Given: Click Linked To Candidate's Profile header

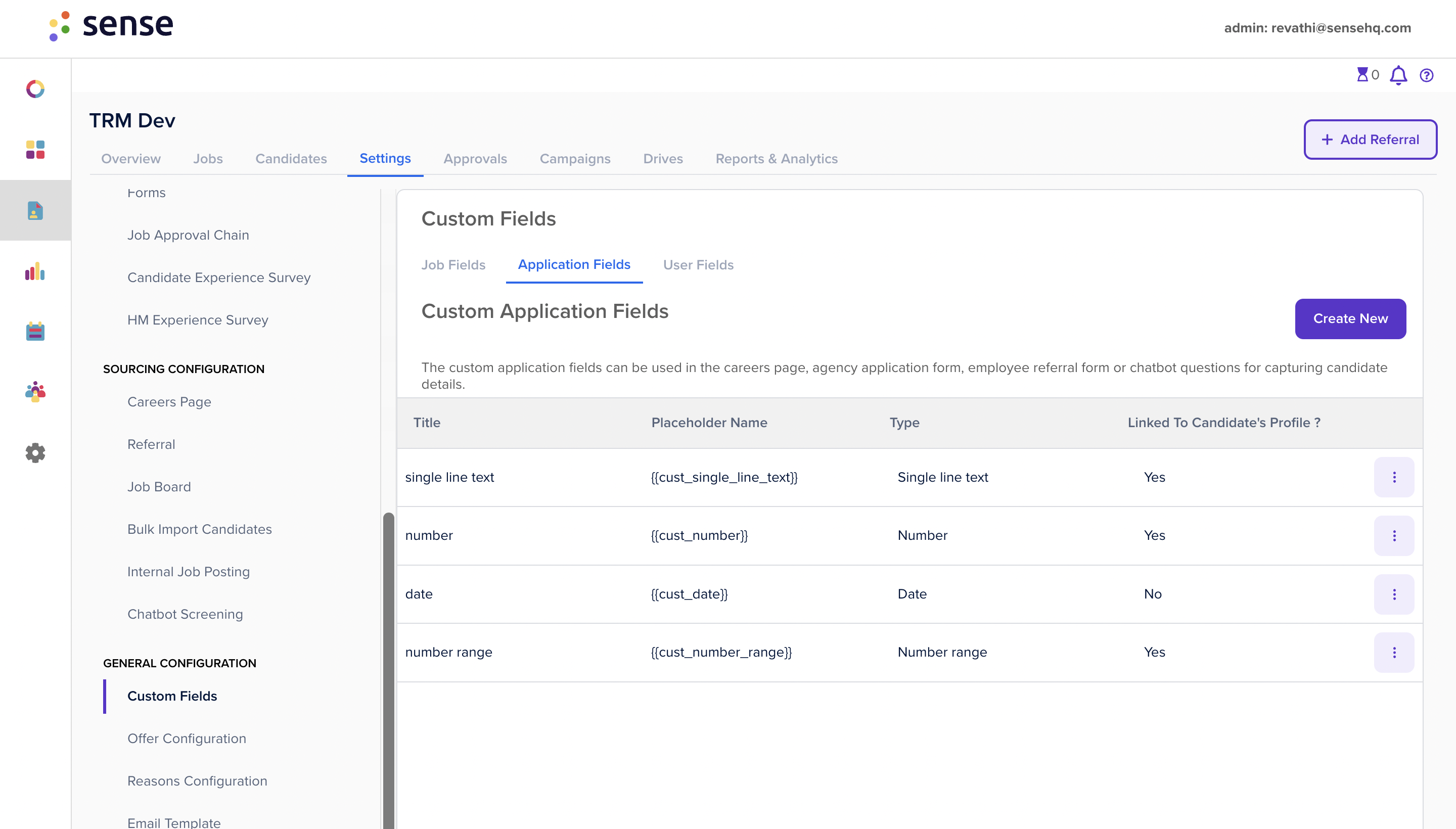Looking at the screenshot, I should click(x=1223, y=423).
